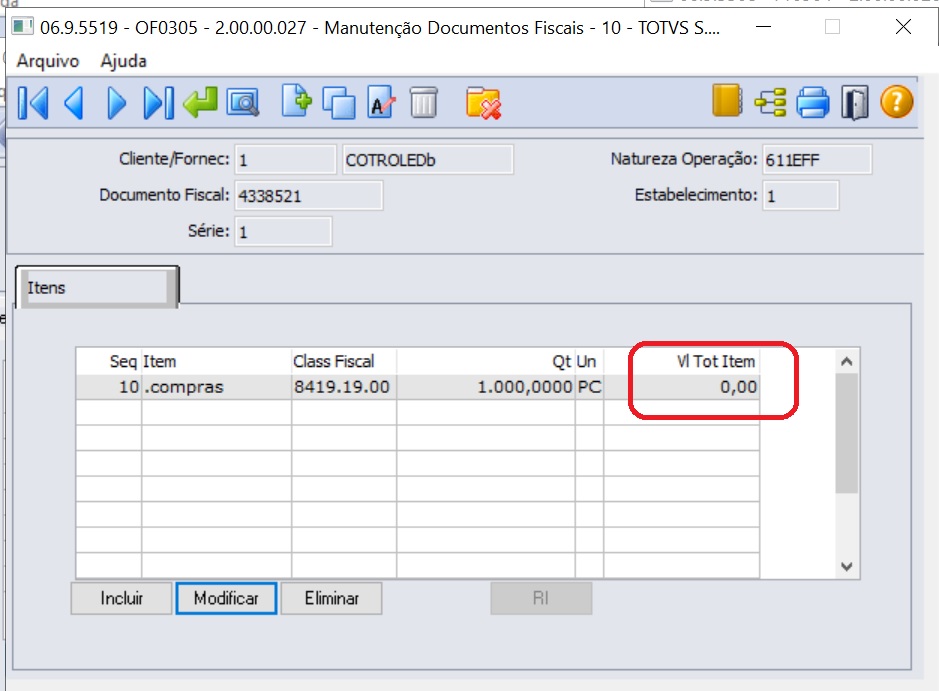Click the 0,00 total value cell
Image resolution: width=939 pixels, height=691 pixels.
point(681,387)
